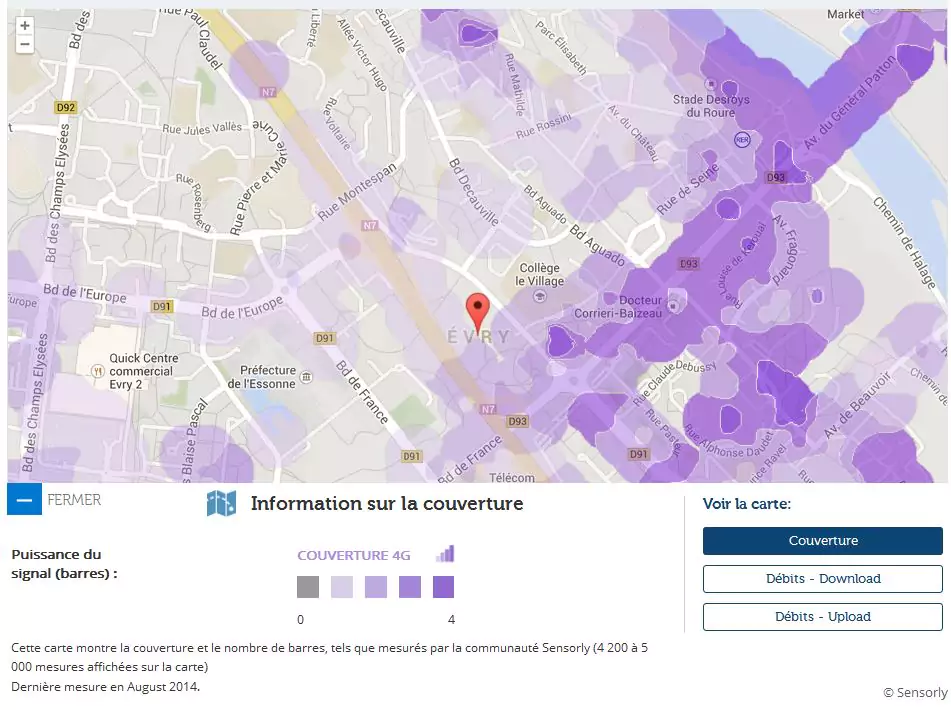Pick the lightest purple legend swatch
Screen dimensions: 951x710
click(x=342, y=587)
